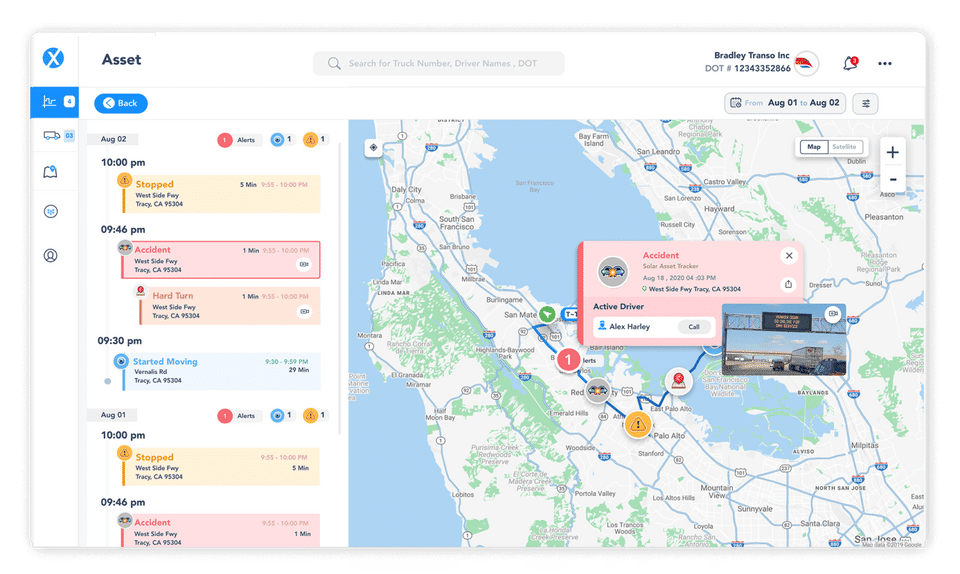Select the Started Moving event card
The height and width of the screenshot is (574, 960).
coord(221,371)
